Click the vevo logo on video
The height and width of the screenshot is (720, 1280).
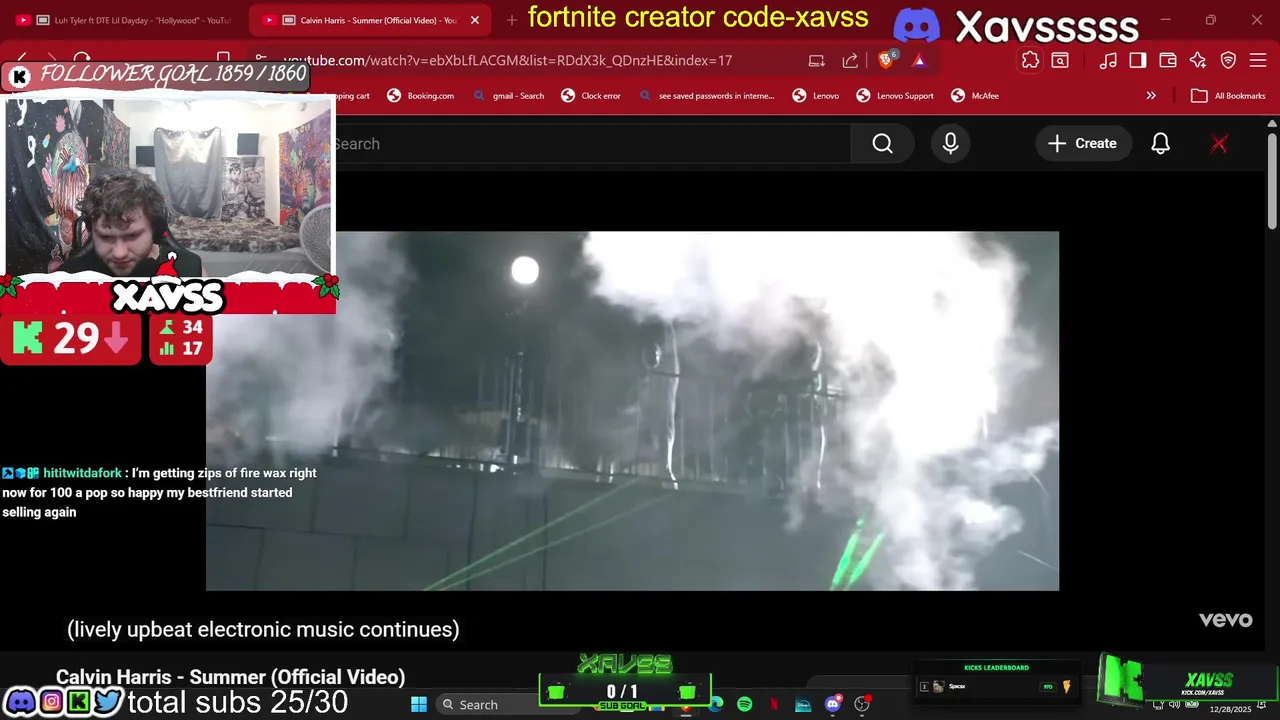(x=1225, y=620)
